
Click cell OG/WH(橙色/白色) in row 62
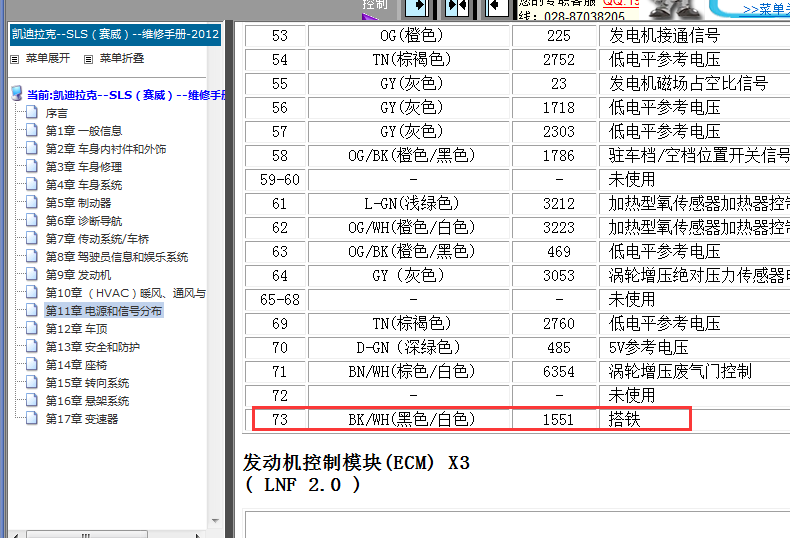click(411, 228)
